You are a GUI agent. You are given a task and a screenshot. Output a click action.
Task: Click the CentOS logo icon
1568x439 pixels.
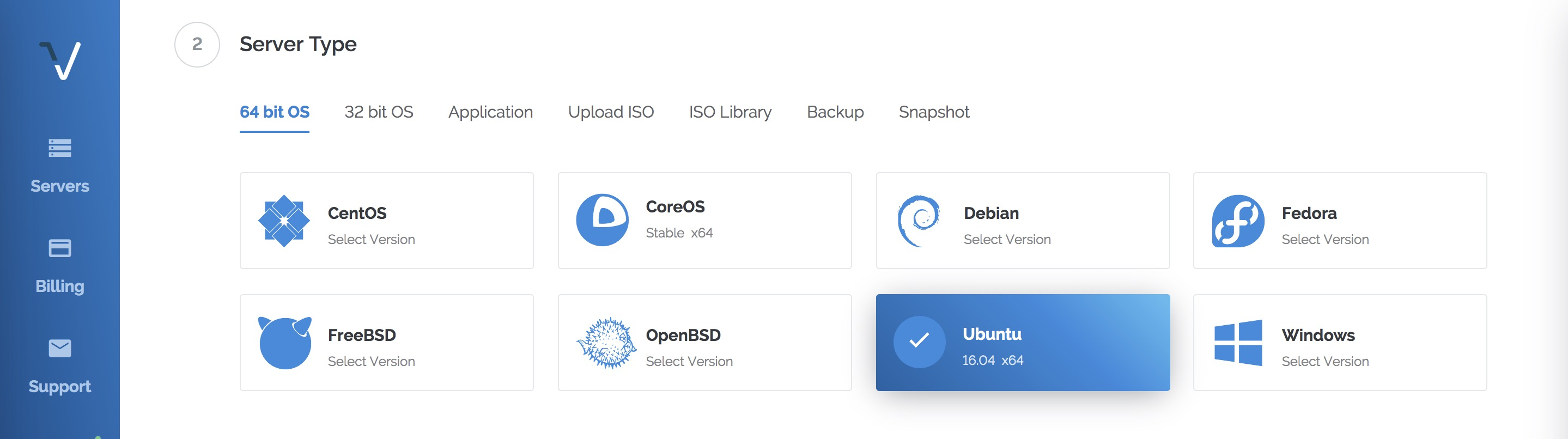point(284,221)
